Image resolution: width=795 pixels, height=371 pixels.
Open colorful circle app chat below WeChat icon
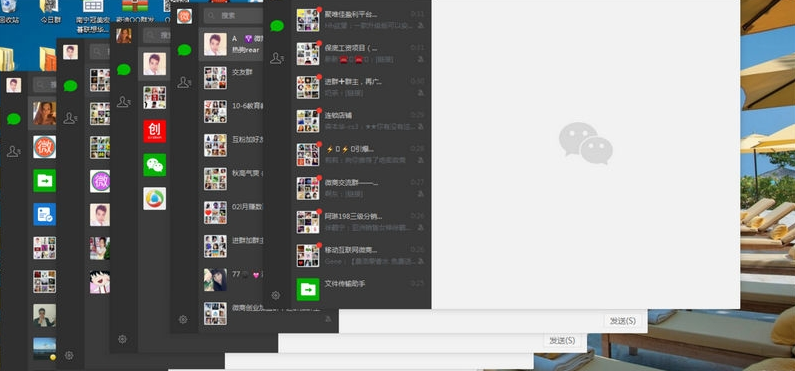[155, 198]
